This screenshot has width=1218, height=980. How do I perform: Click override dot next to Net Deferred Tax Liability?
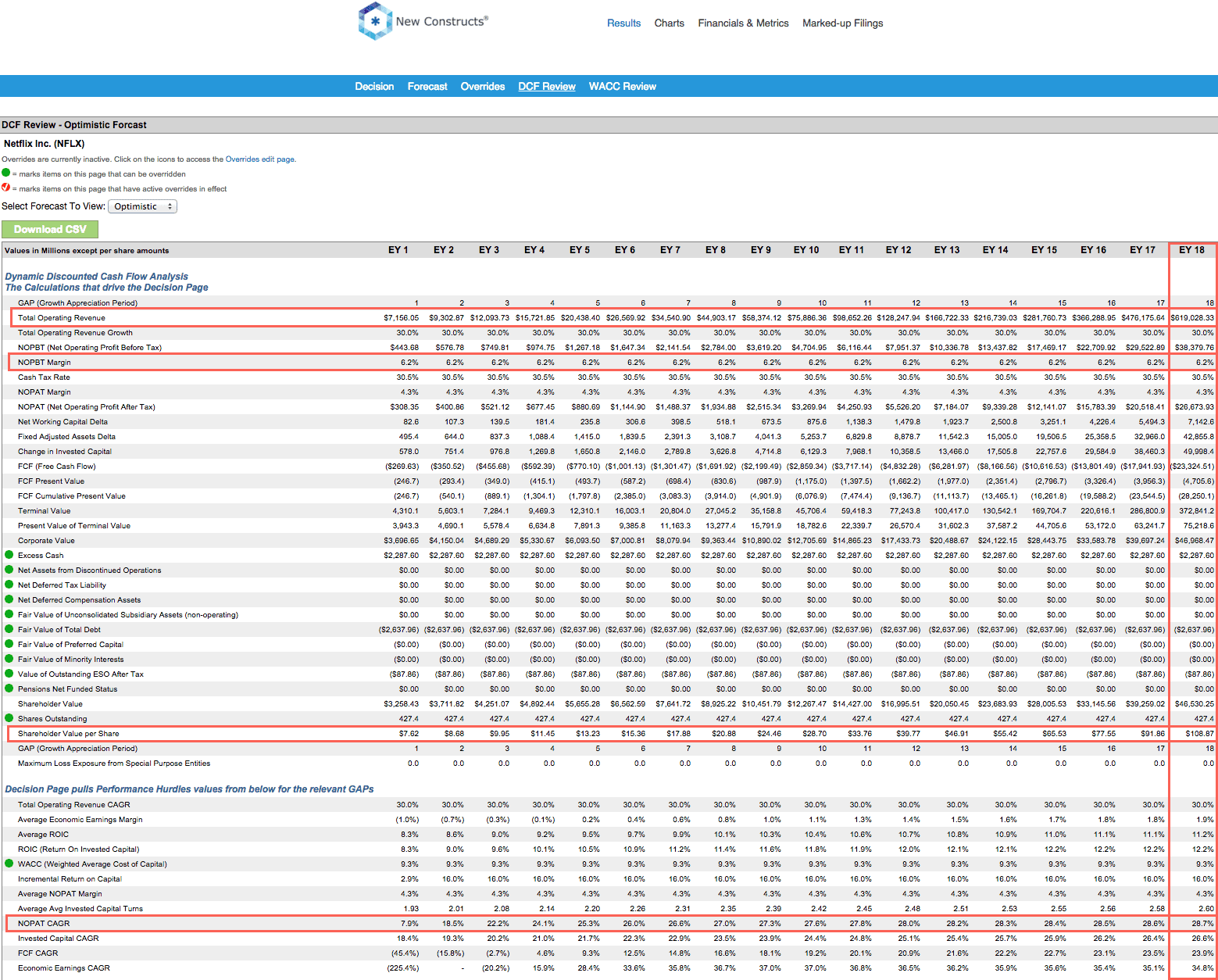coord(9,585)
